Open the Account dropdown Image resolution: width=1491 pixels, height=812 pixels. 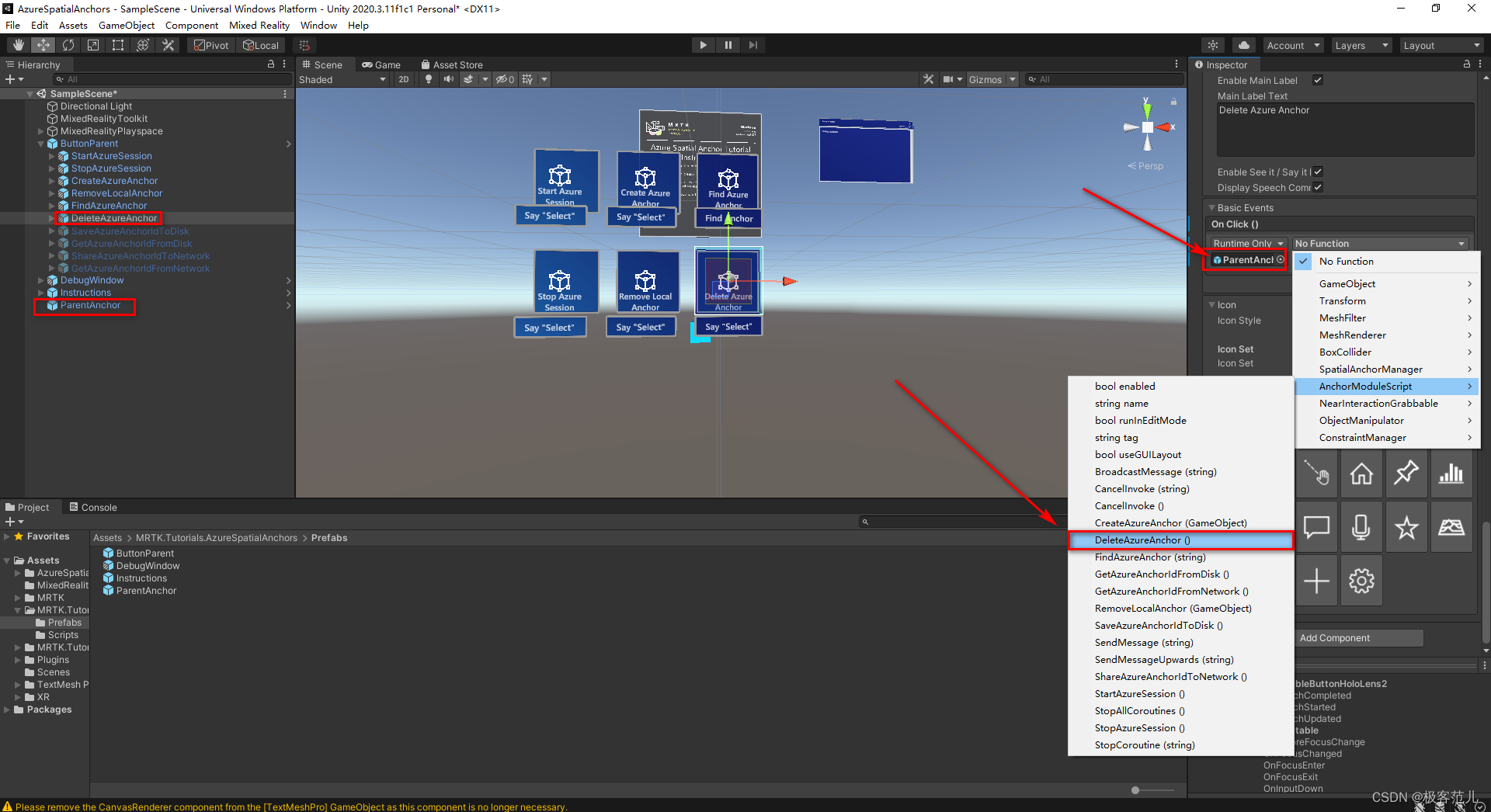1293,45
